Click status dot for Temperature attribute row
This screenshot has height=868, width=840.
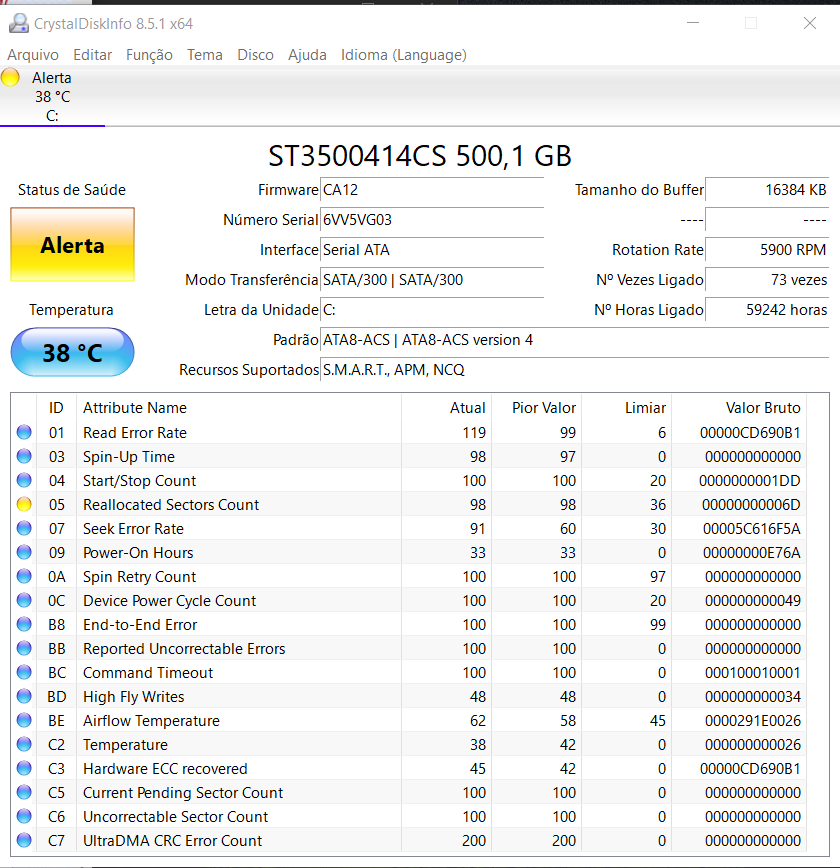pos(24,744)
